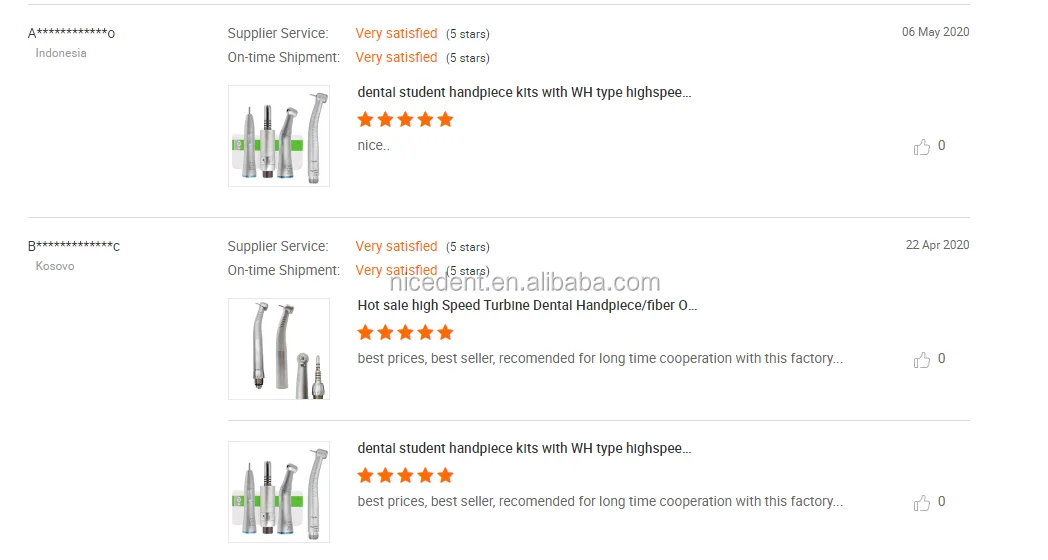Click Indonesia reviewer's Supplier Service 'Very satisfied'

point(396,34)
